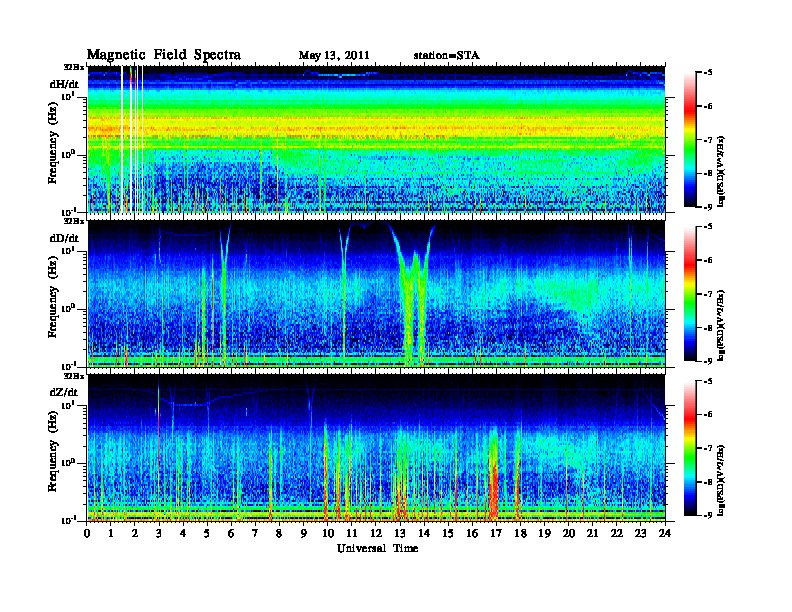This screenshot has width=792, height=612.
Task: Click hour tick label "15" on time axis
Action: coord(448,533)
